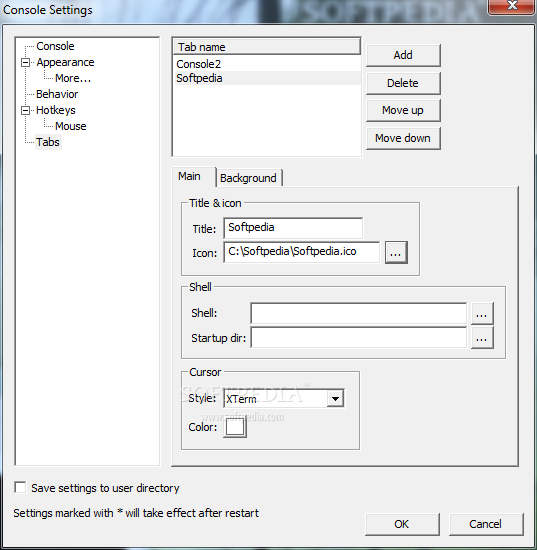This screenshot has width=537, height=550.
Task: Select Console in the settings tree
Action: [55, 46]
